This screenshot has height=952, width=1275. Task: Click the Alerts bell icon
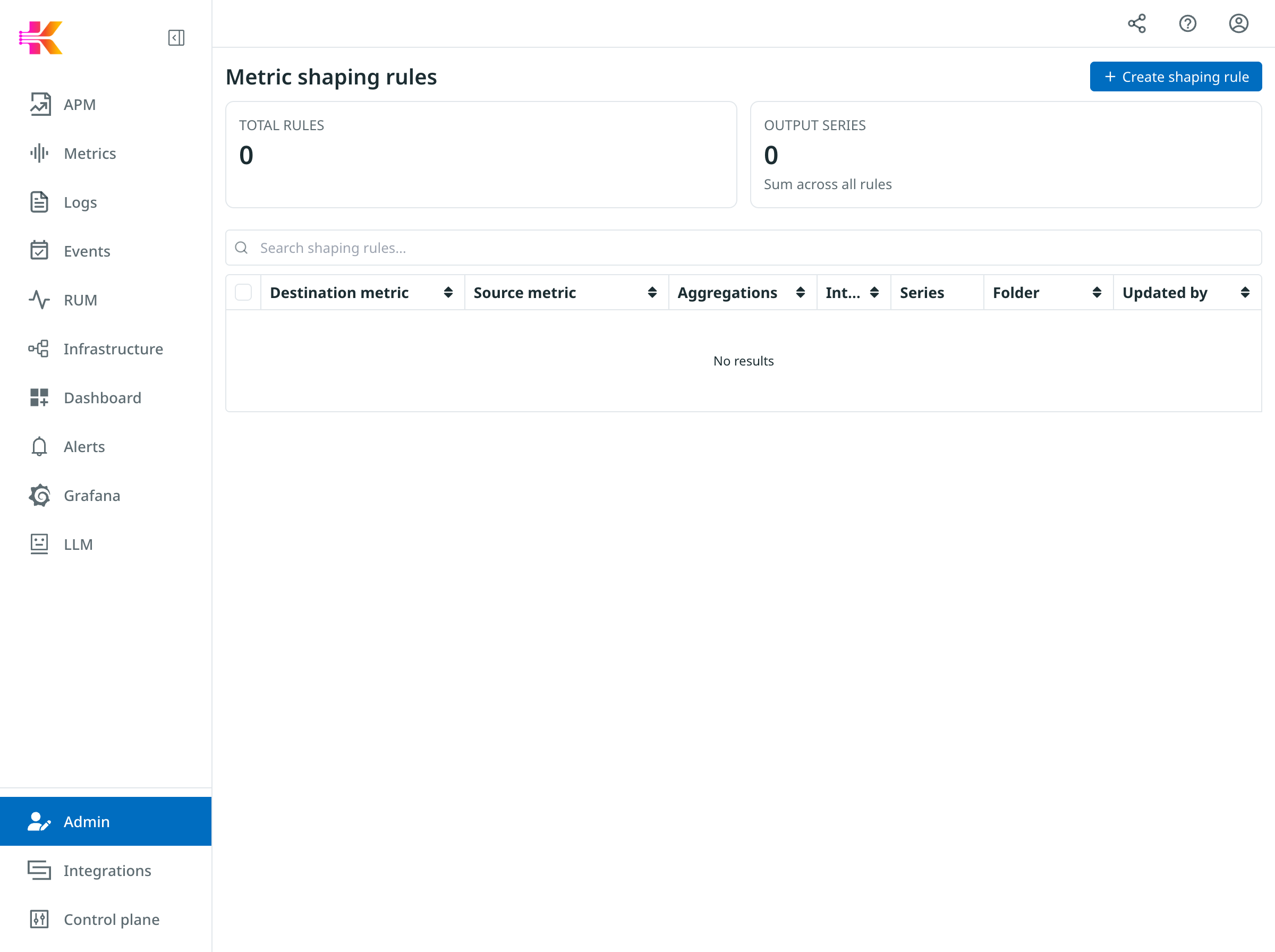(x=39, y=447)
